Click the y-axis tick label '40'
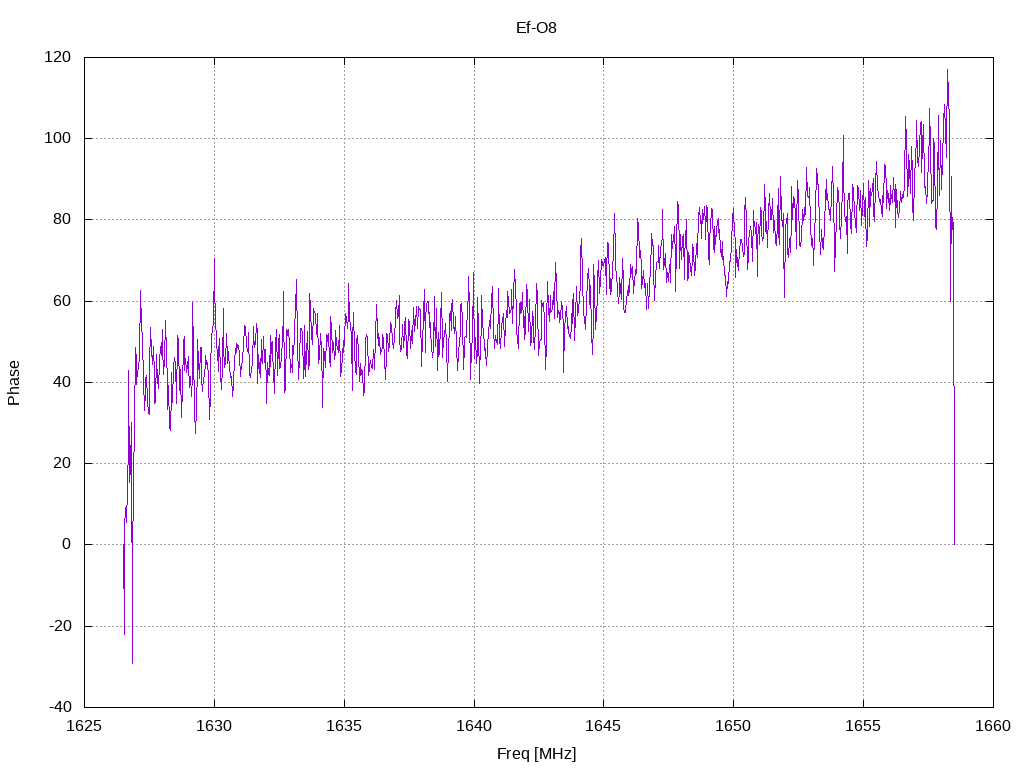 62,382
